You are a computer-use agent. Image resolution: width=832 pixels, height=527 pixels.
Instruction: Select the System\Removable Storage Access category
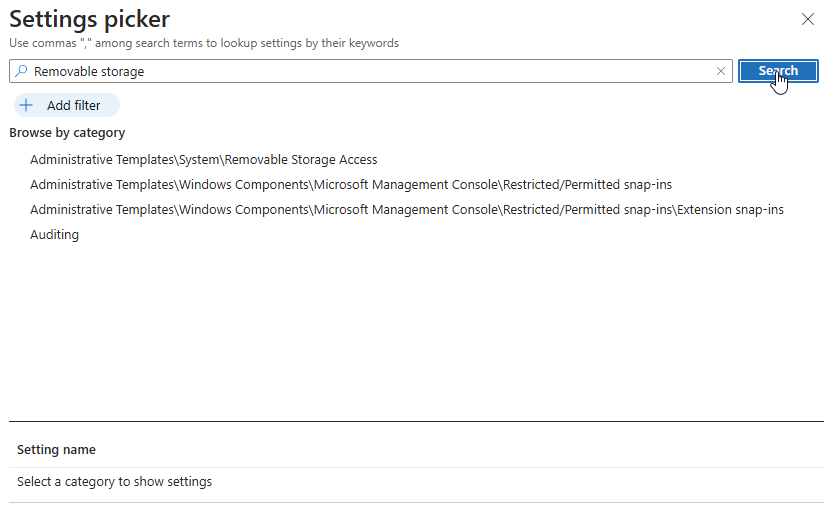click(x=203, y=159)
